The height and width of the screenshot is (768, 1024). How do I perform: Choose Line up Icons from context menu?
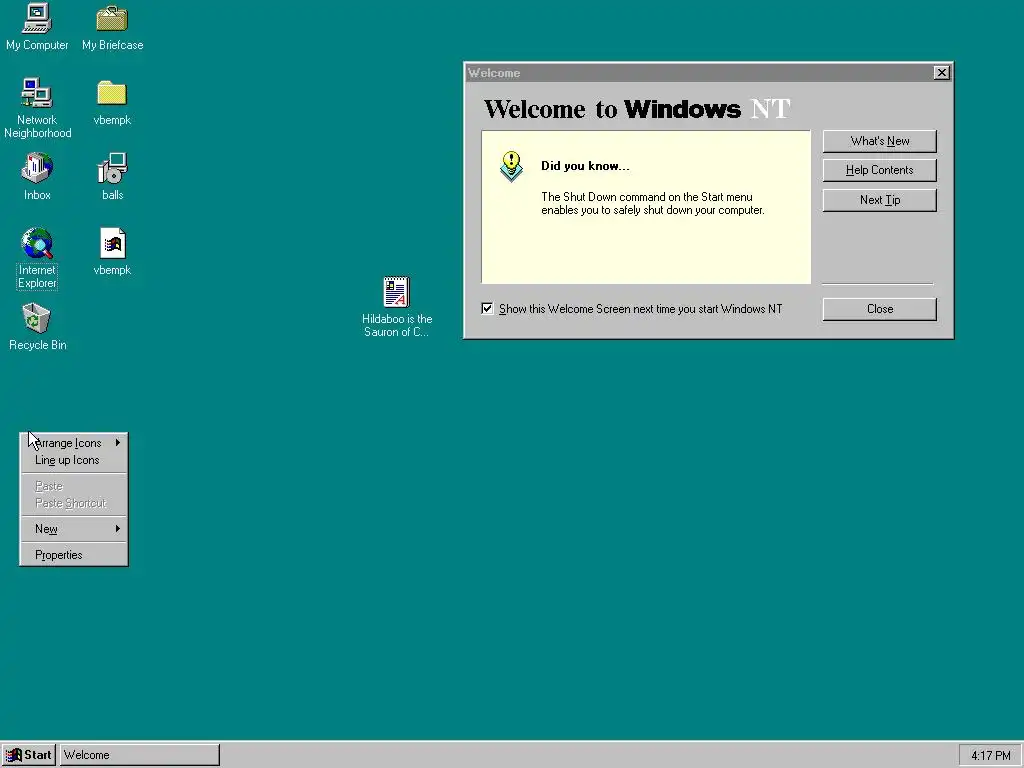[x=74, y=460]
